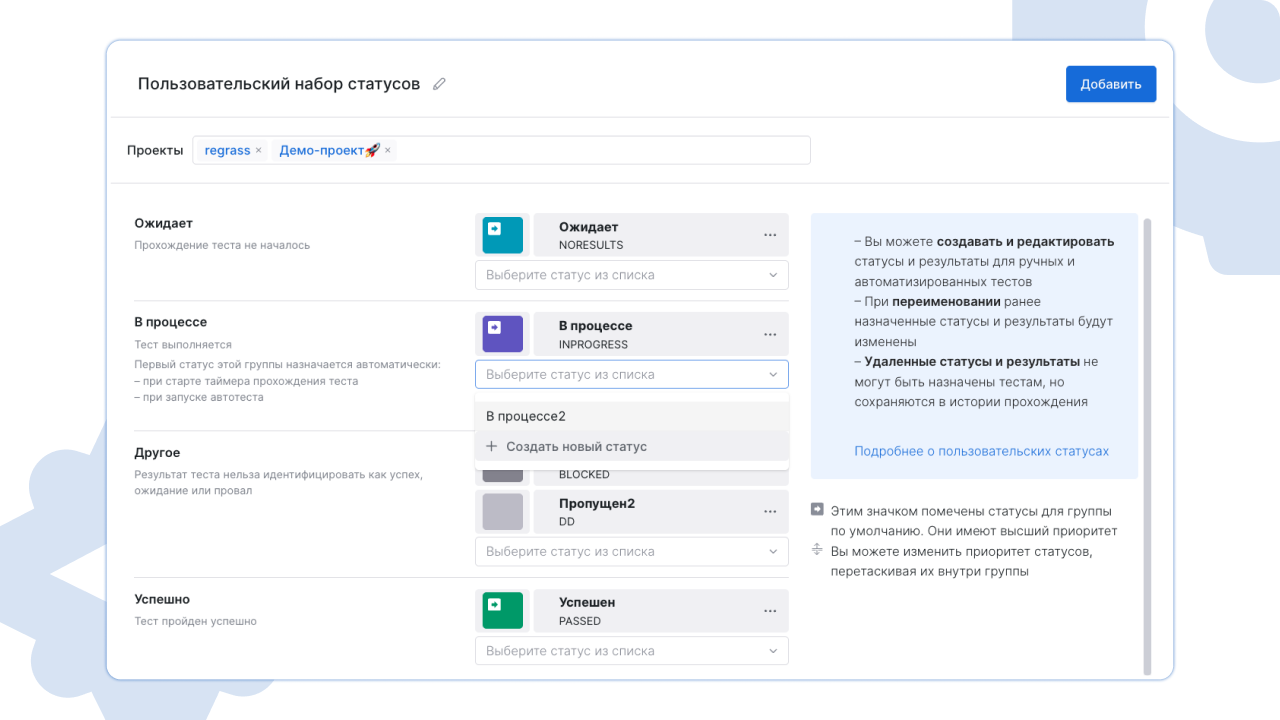The image size is (1280, 720).
Task: Select В процессе2 from the dropdown list
Action: (x=526, y=416)
